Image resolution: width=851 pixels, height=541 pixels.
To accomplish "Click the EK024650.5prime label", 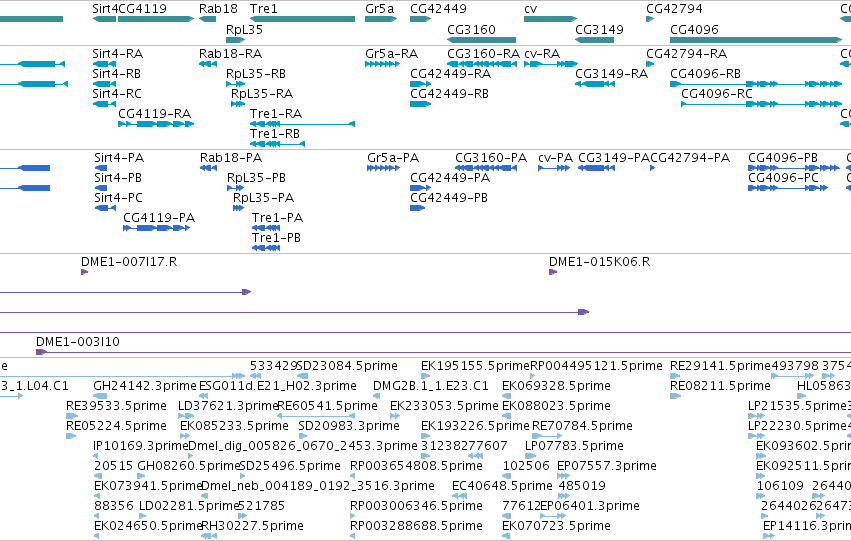I will pos(148,526).
